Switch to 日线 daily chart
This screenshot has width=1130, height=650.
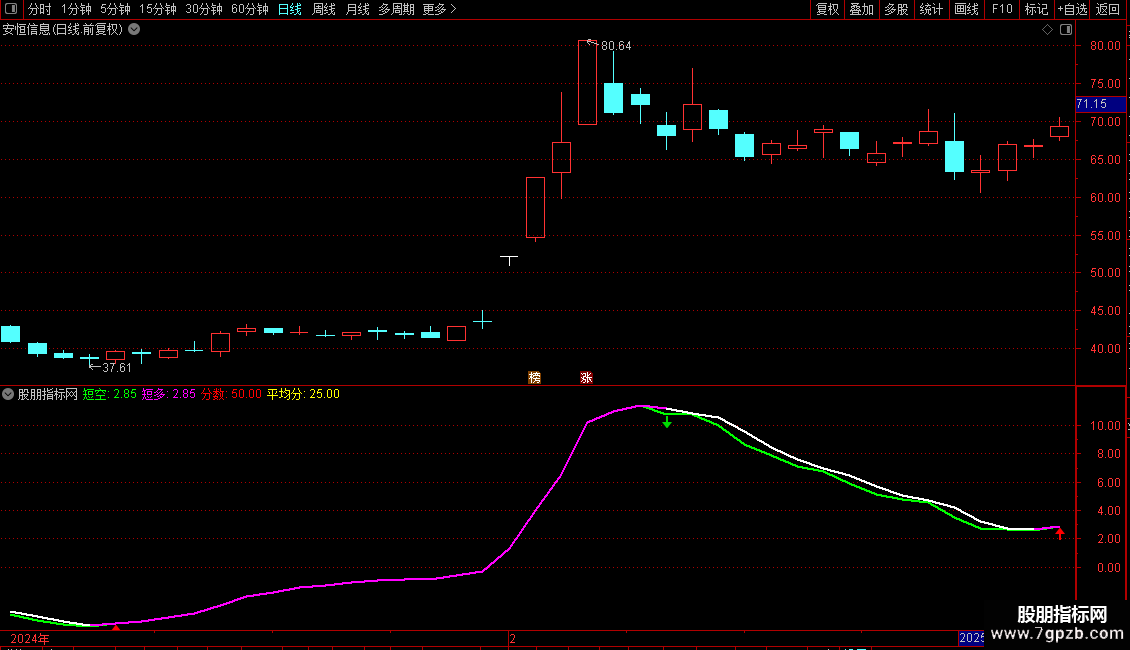(290, 9)
